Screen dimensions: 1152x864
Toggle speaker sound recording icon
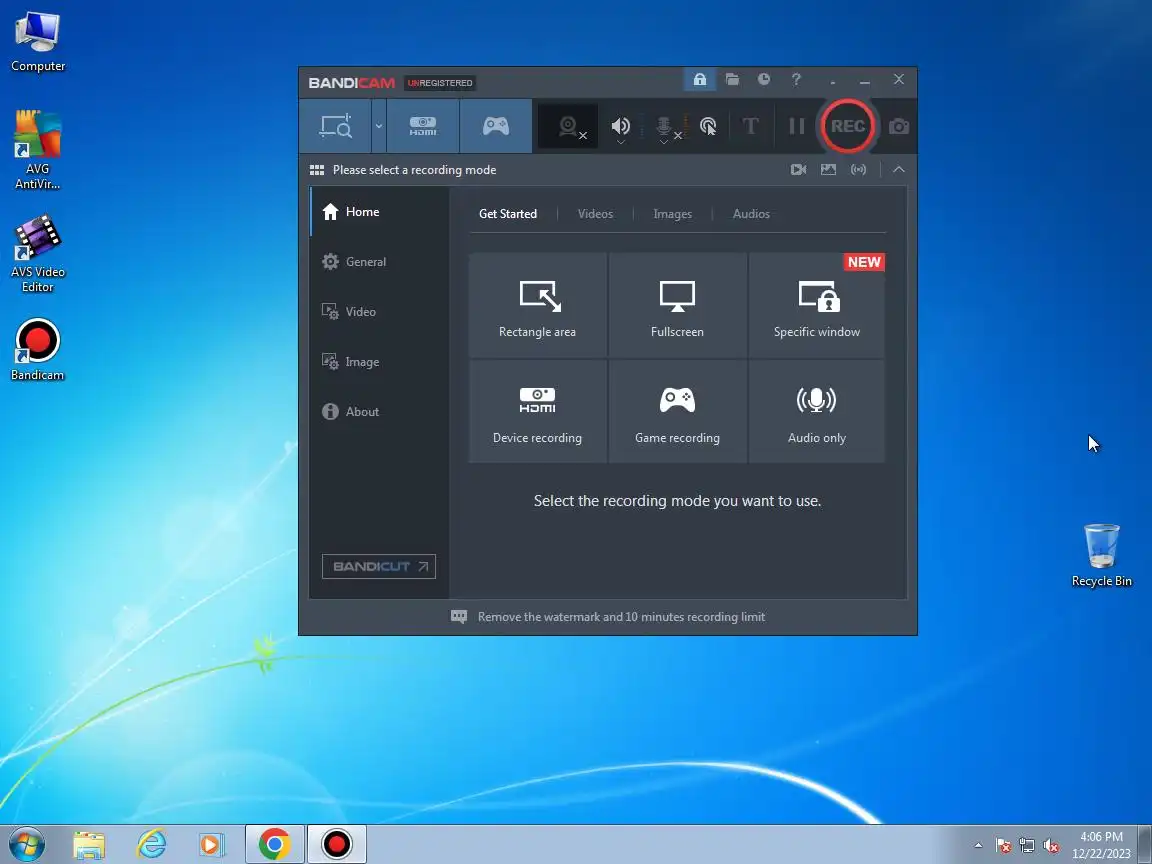[x=621, y=127]
